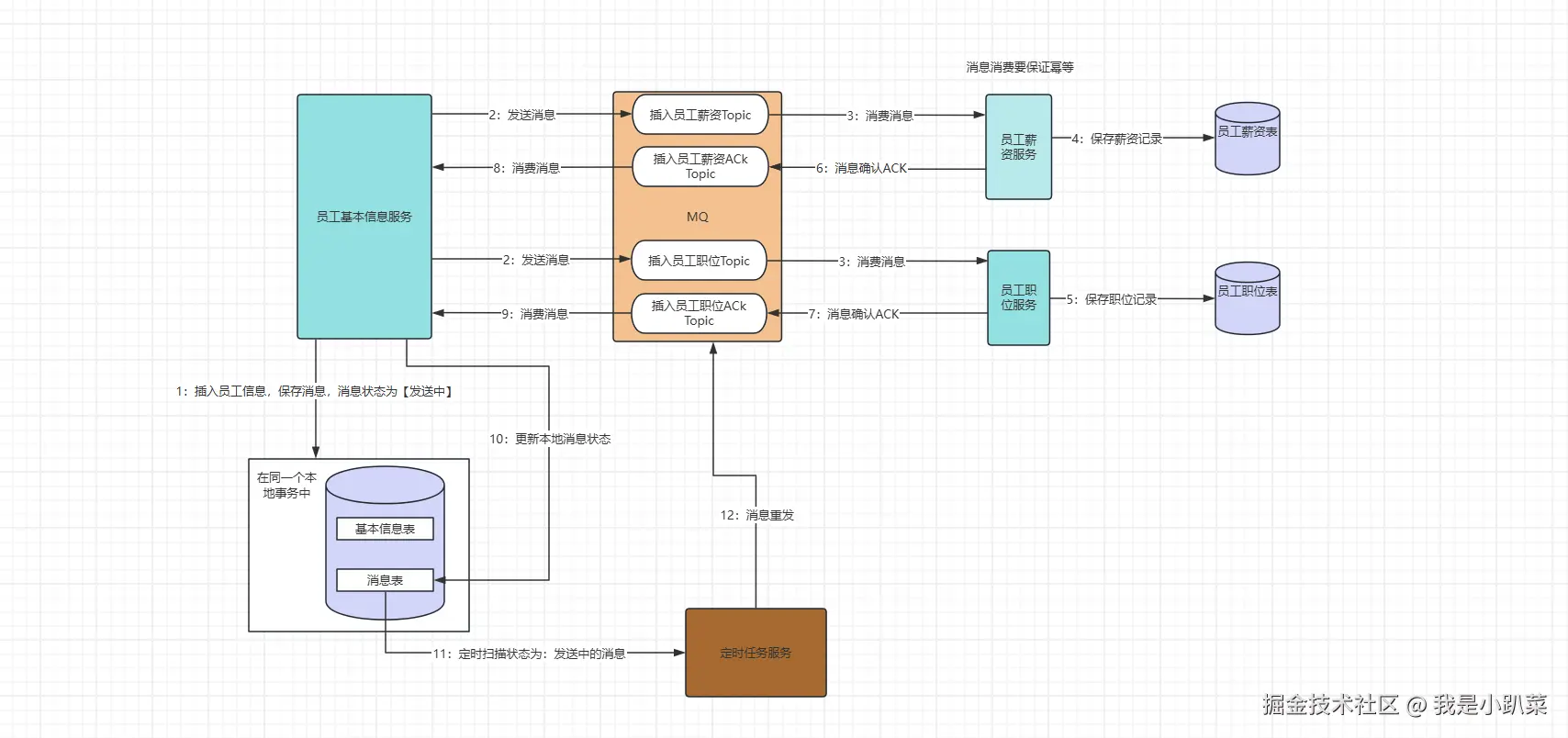The height and width of the screenshot is (738, 1568).
Task: Click the 插入员工职位Topic node
Action: pos(699,261)
